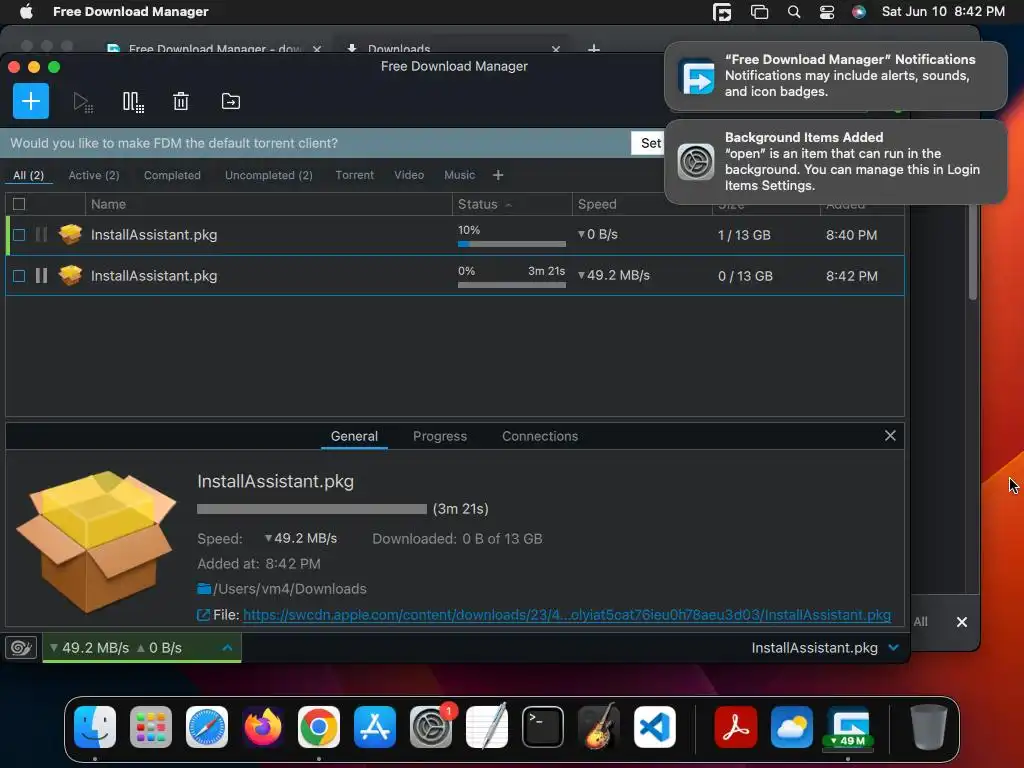Open Terminal from the Dock

543,727
